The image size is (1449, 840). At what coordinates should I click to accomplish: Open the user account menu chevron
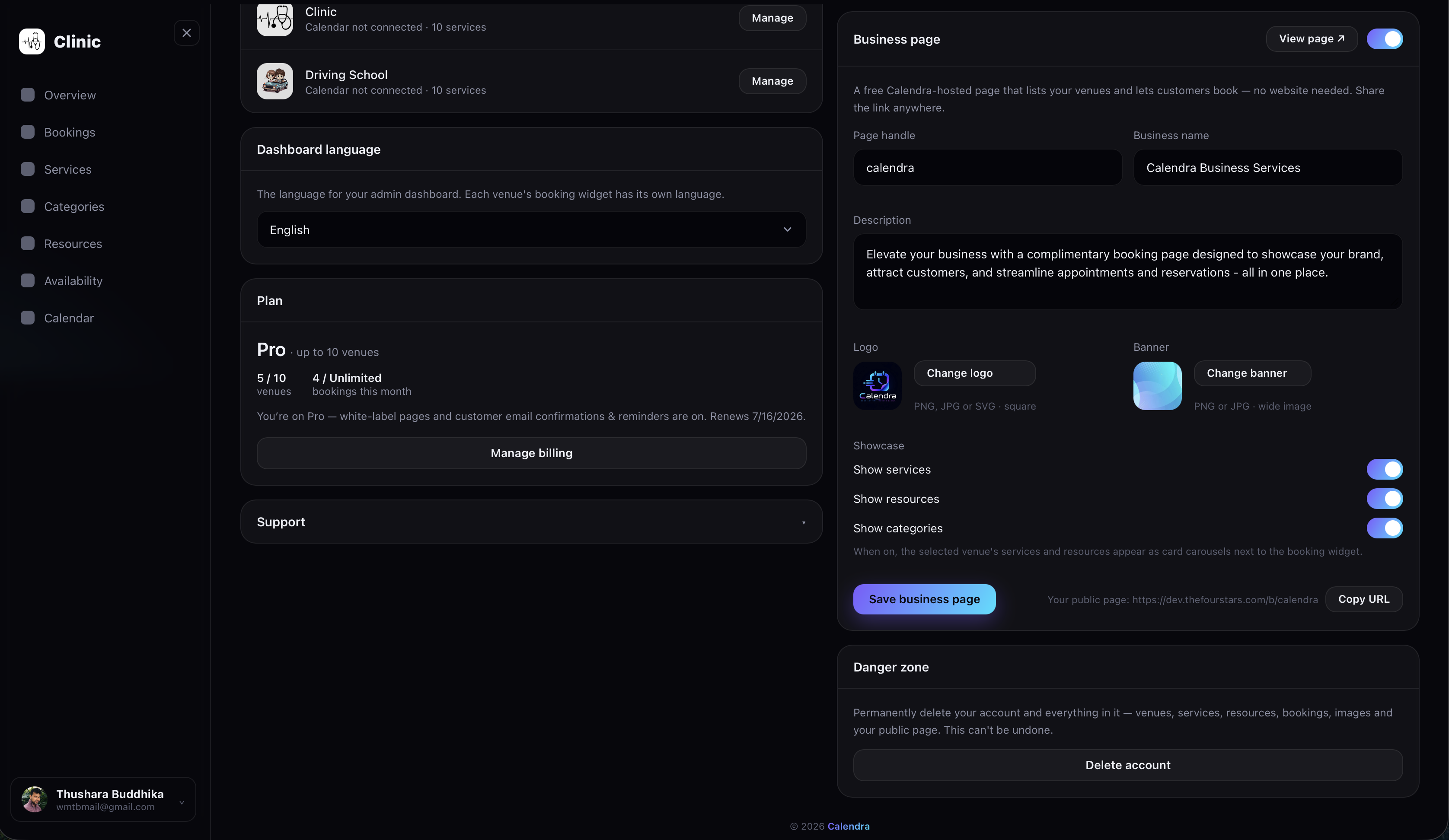[x=182, y=802]
